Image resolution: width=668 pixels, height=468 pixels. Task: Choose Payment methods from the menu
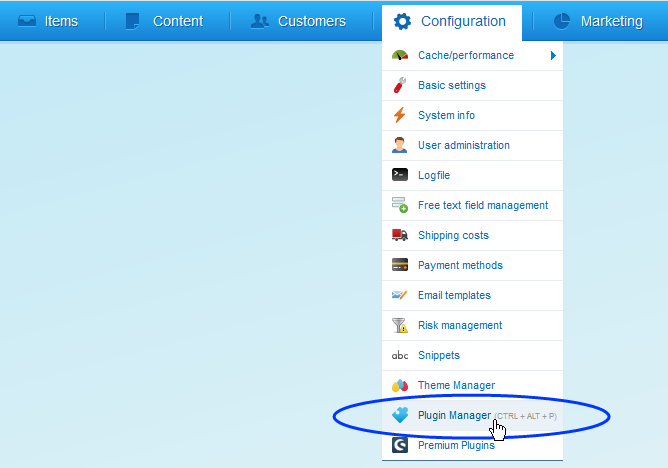[x=472, y=265]
